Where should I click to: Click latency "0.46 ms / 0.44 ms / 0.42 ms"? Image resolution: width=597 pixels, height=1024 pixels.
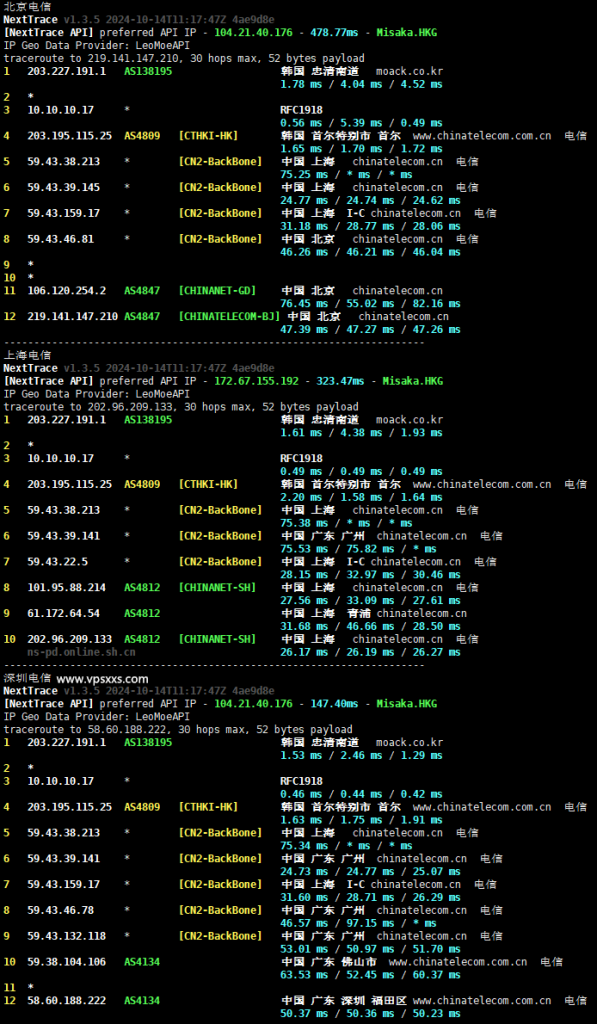tap(361, 794)
